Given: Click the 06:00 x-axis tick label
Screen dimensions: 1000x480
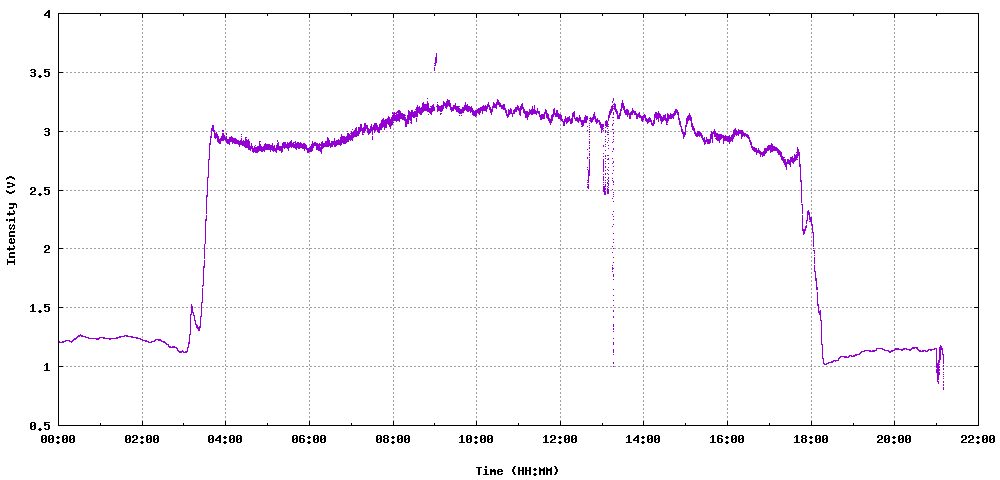Looking at the screenshot, I should 309,439.
